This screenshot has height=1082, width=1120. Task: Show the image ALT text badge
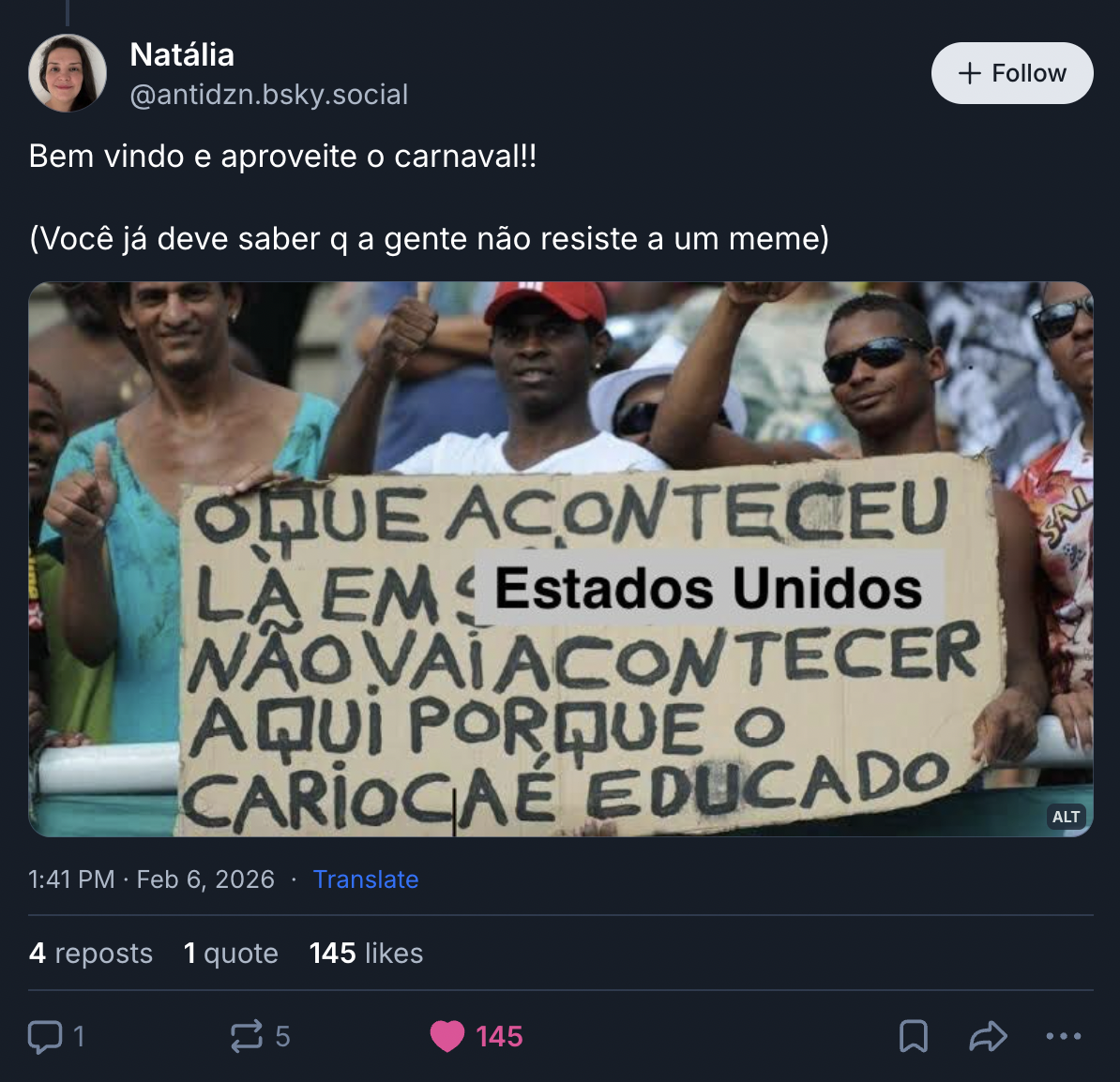tap(1066, 817)
